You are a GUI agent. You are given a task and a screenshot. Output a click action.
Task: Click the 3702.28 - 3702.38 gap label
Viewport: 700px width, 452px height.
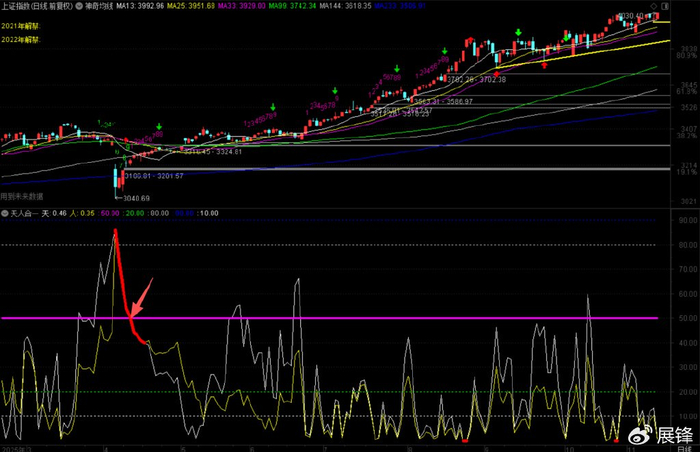coord(477,80)
